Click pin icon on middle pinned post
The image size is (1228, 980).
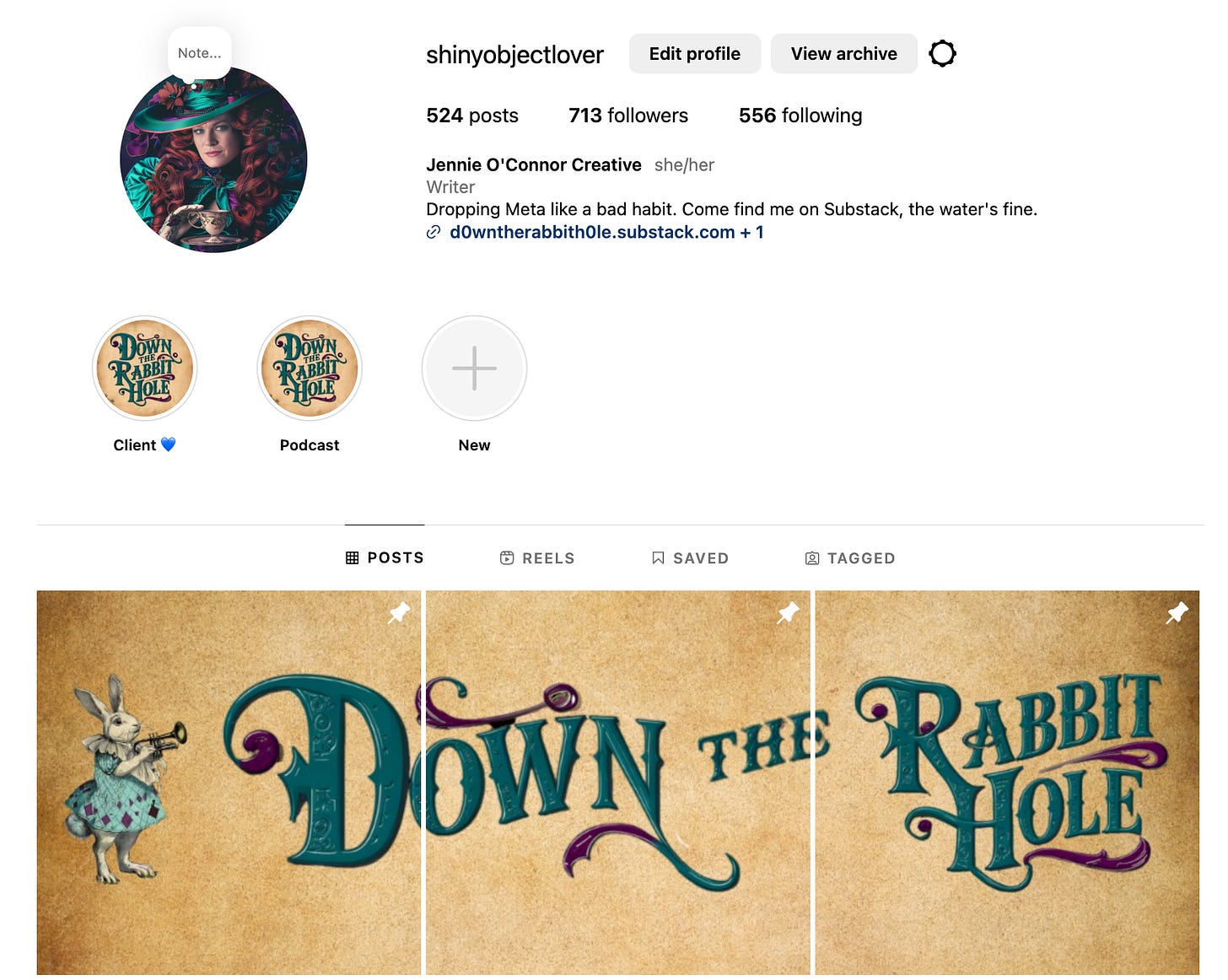coord(789,613)
